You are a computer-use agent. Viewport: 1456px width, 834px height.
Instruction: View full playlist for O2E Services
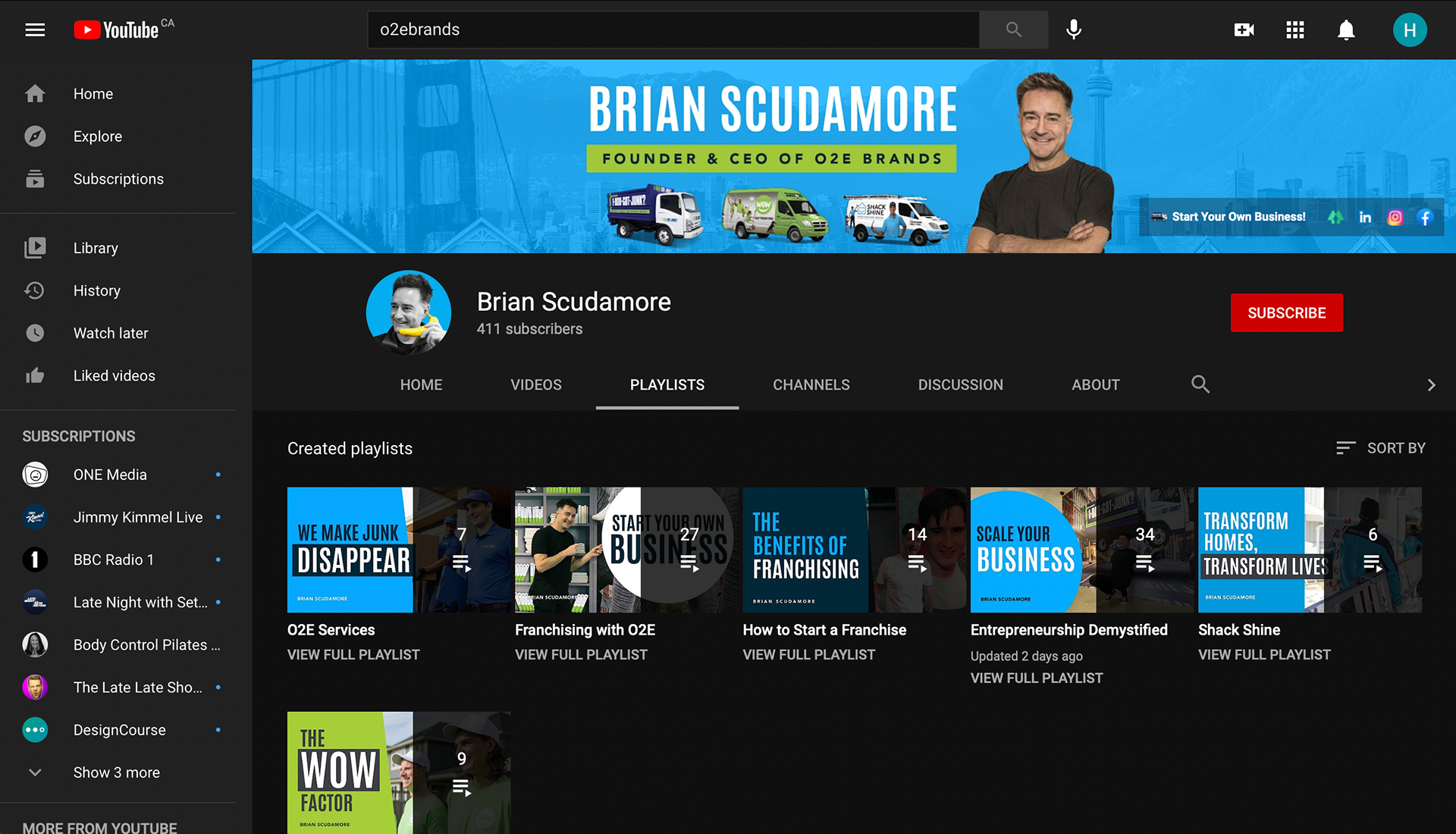pos(353,654)
